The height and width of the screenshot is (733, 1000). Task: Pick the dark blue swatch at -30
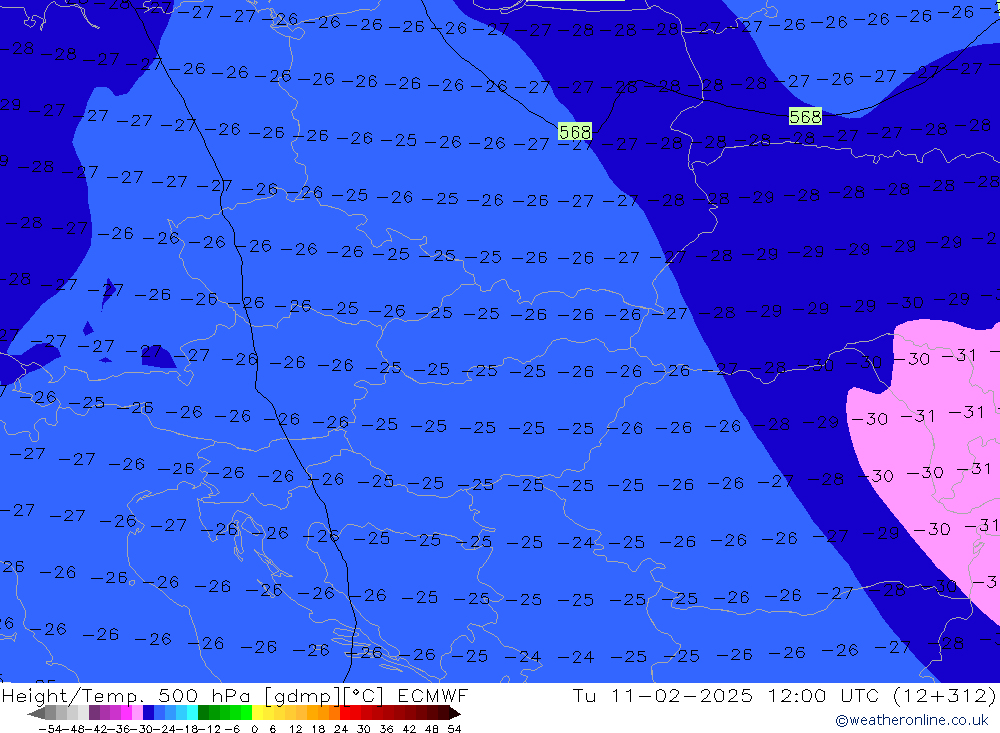coord(148,713)
